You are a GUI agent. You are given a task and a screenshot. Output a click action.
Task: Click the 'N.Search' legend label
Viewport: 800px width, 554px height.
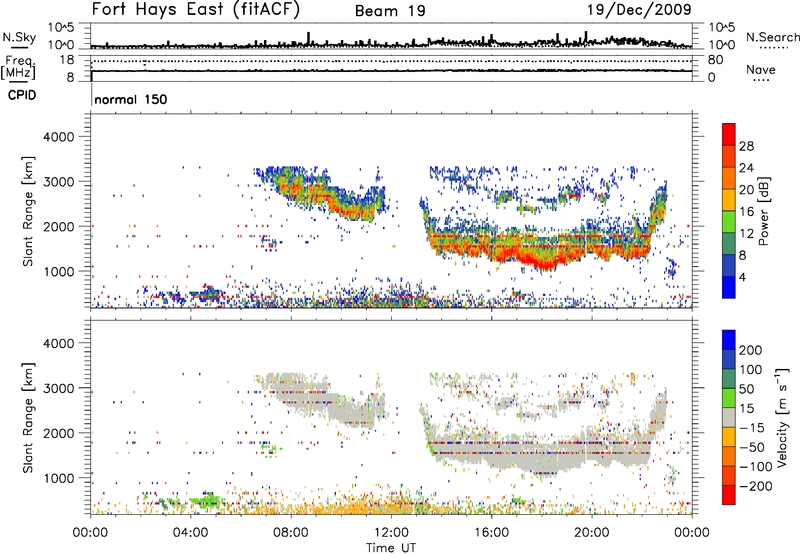[x=772, y=37]
